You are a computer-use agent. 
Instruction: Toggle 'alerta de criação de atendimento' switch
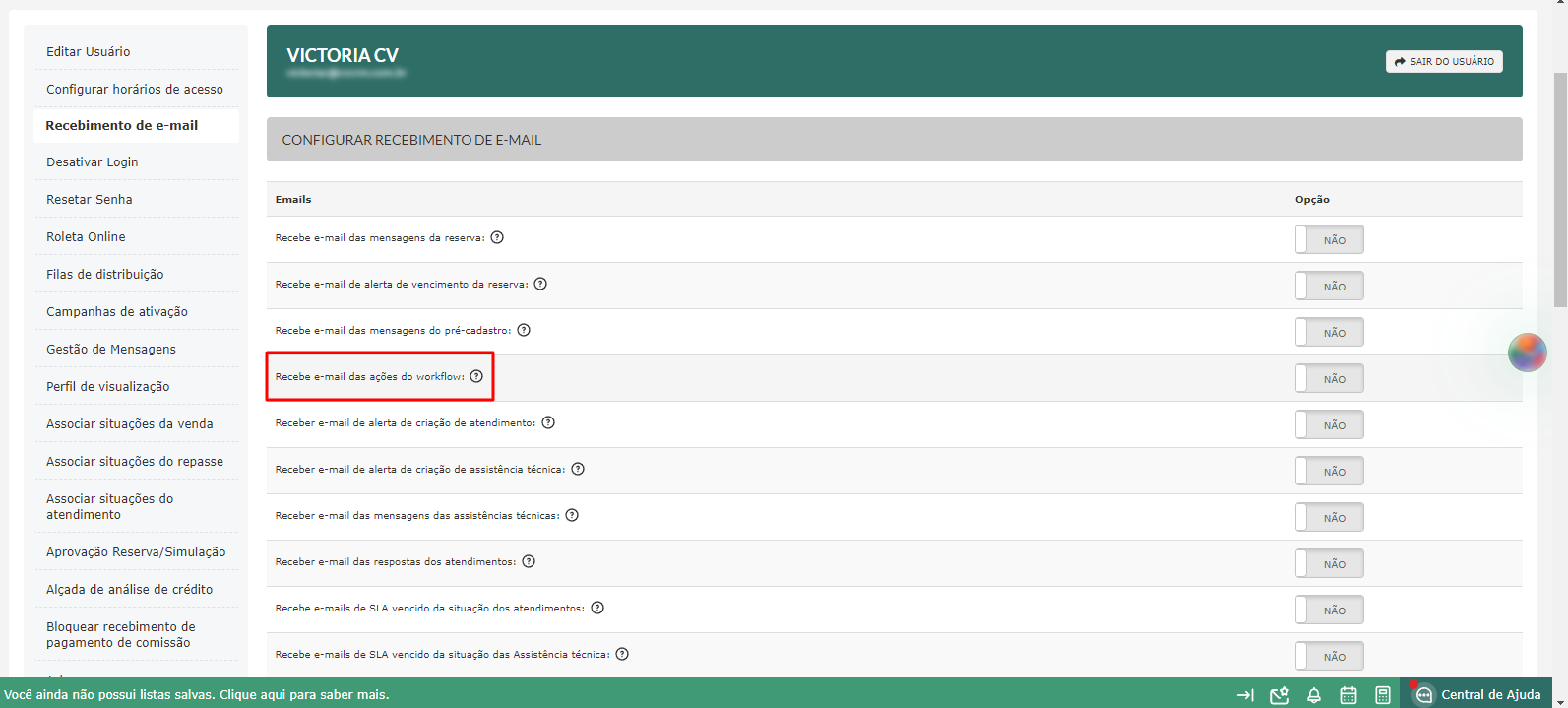click(1329, 424)
